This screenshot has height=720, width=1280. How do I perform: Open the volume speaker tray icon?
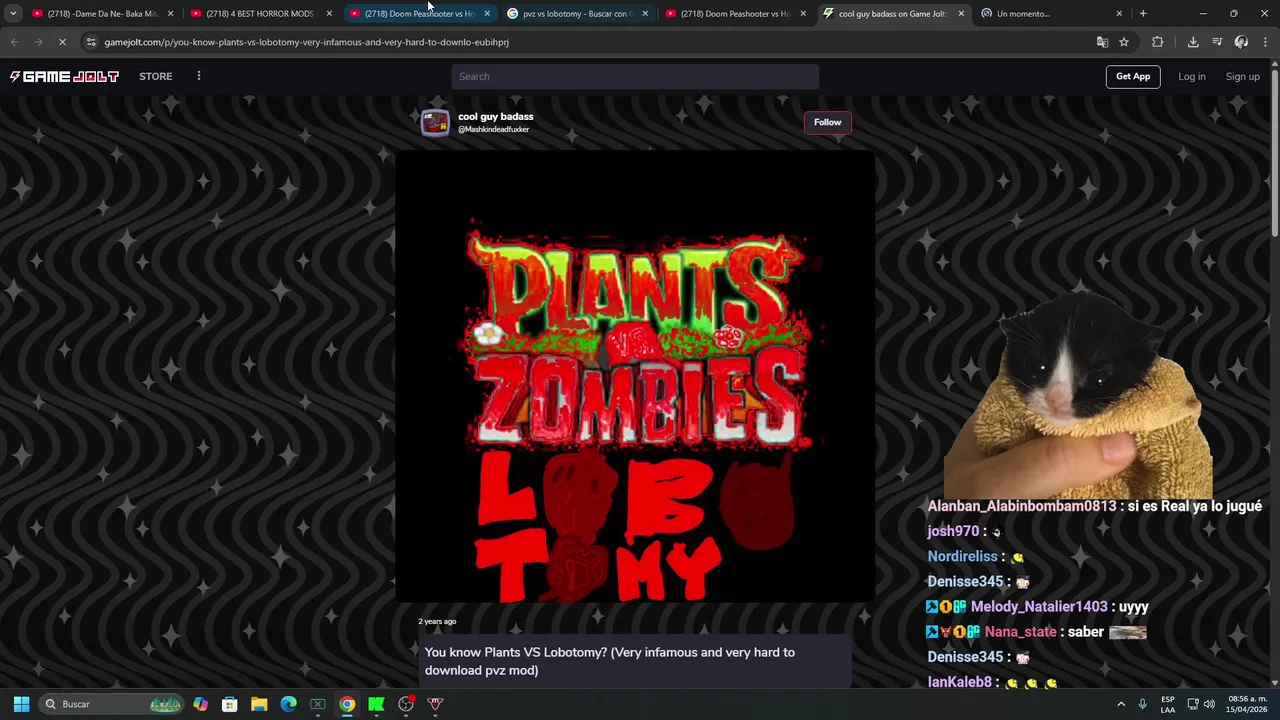click(1209, 704)
